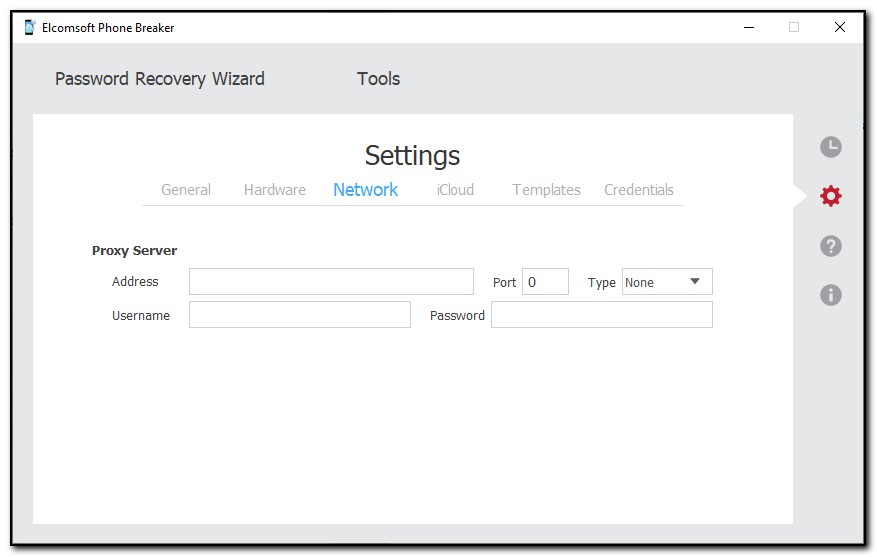Open the help question mark icon

[x=830, y=246]
